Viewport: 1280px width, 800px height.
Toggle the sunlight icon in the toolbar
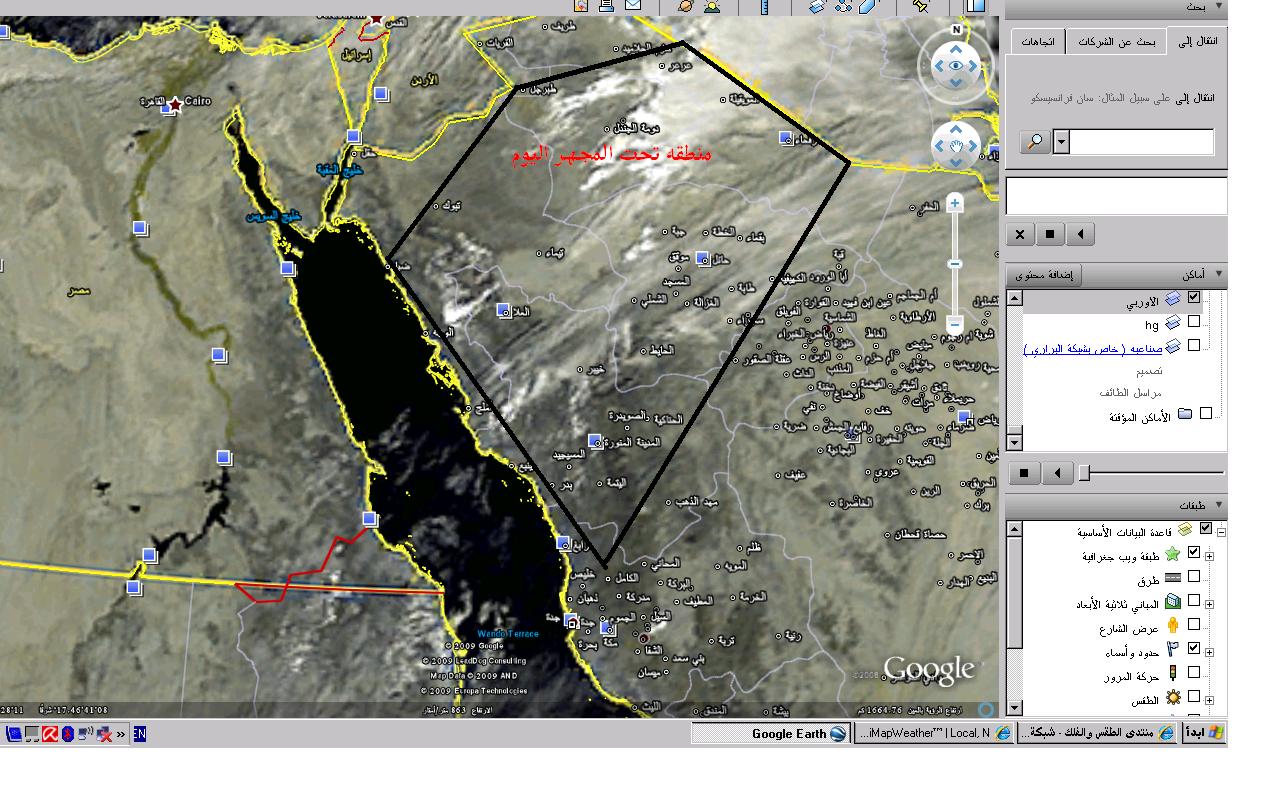point(712,5)
